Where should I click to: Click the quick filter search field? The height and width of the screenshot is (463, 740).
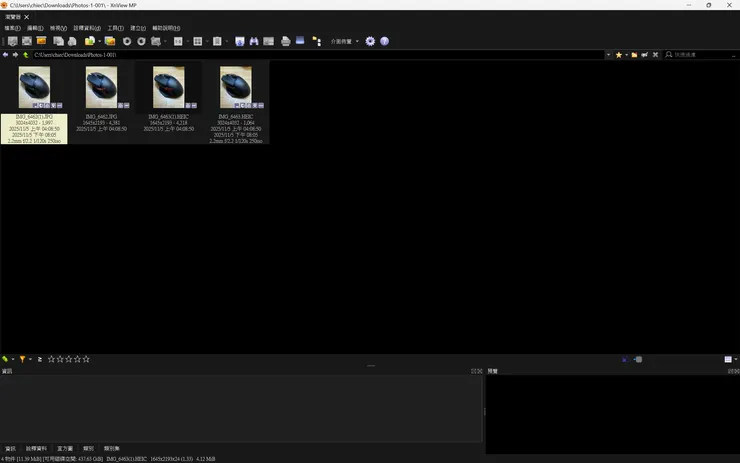(x=703, y=55)
